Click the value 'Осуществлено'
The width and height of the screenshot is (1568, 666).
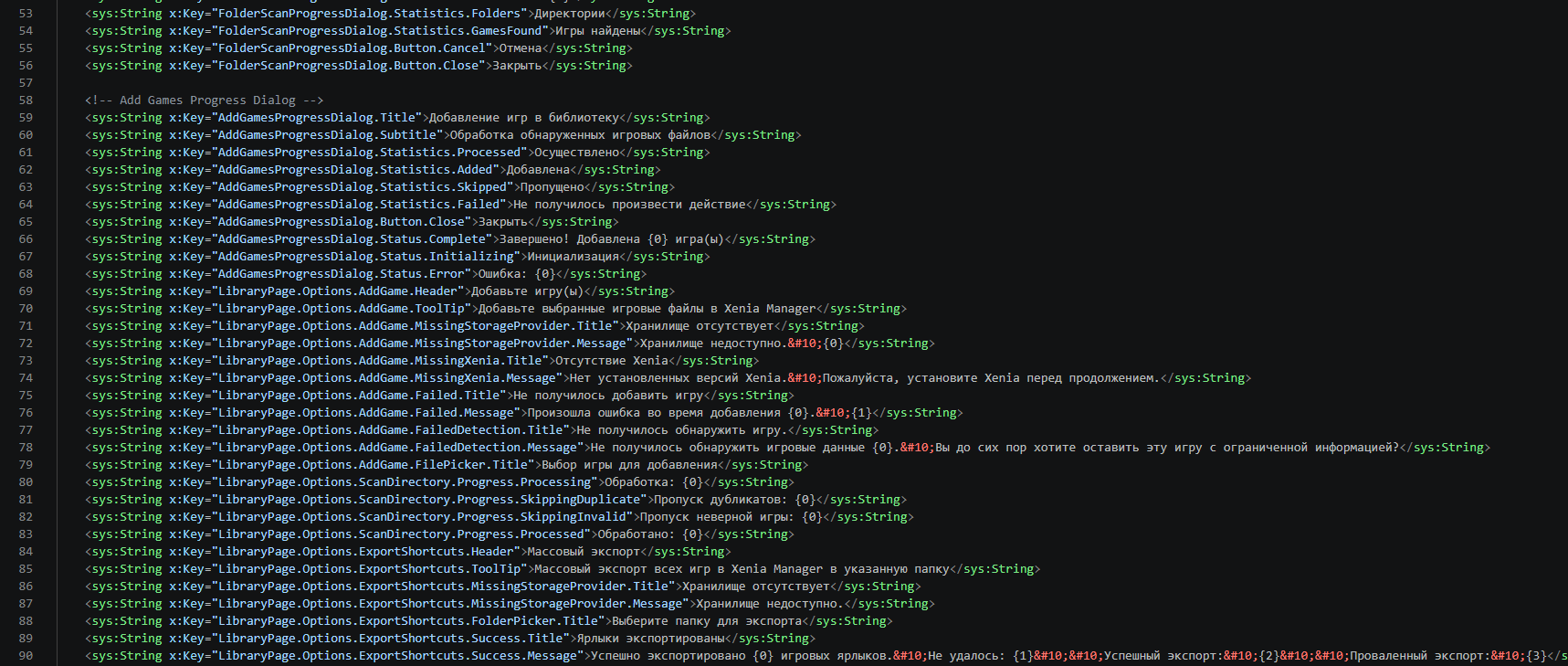point(577,153)
